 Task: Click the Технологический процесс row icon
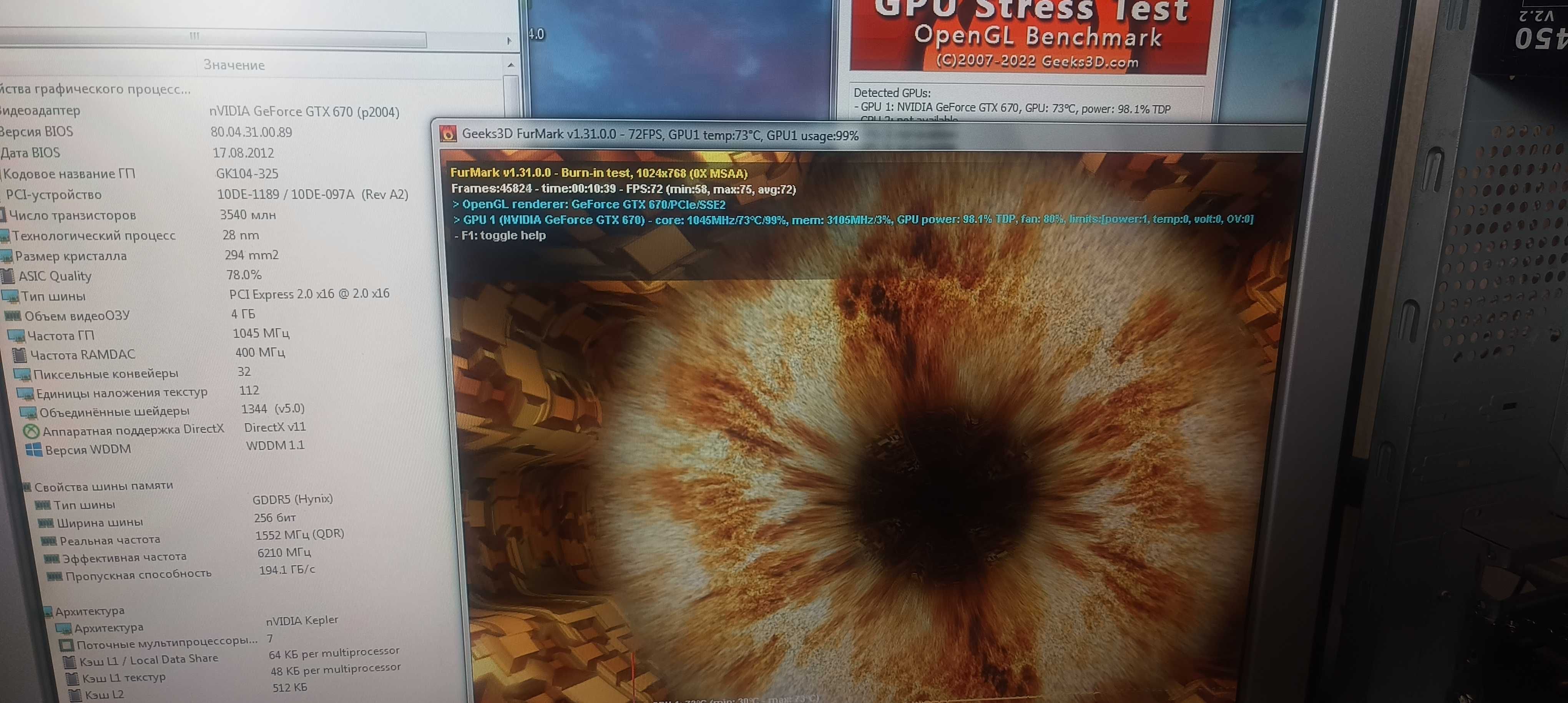(x=5, y=235)
